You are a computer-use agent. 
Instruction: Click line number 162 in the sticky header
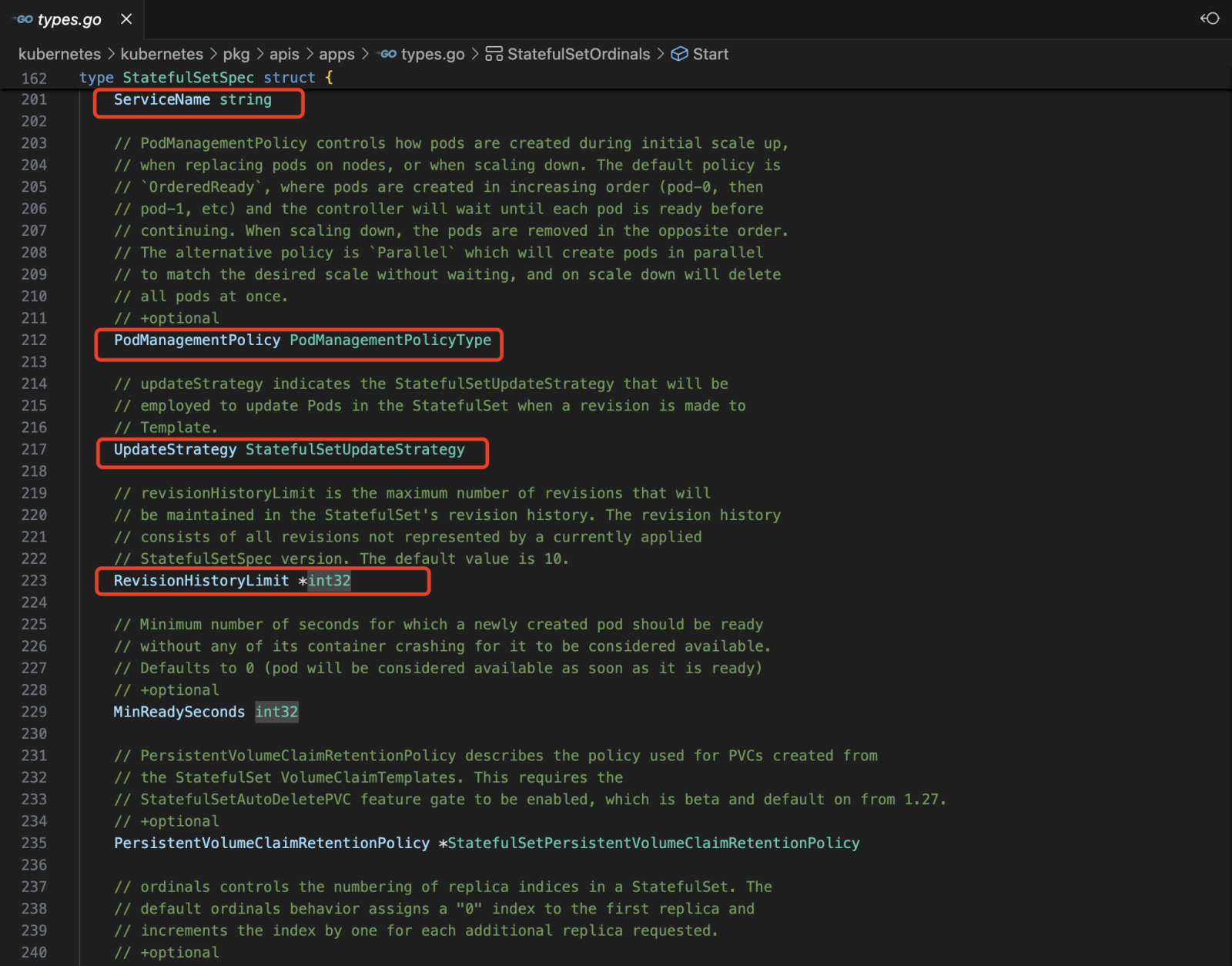(34, 79)
